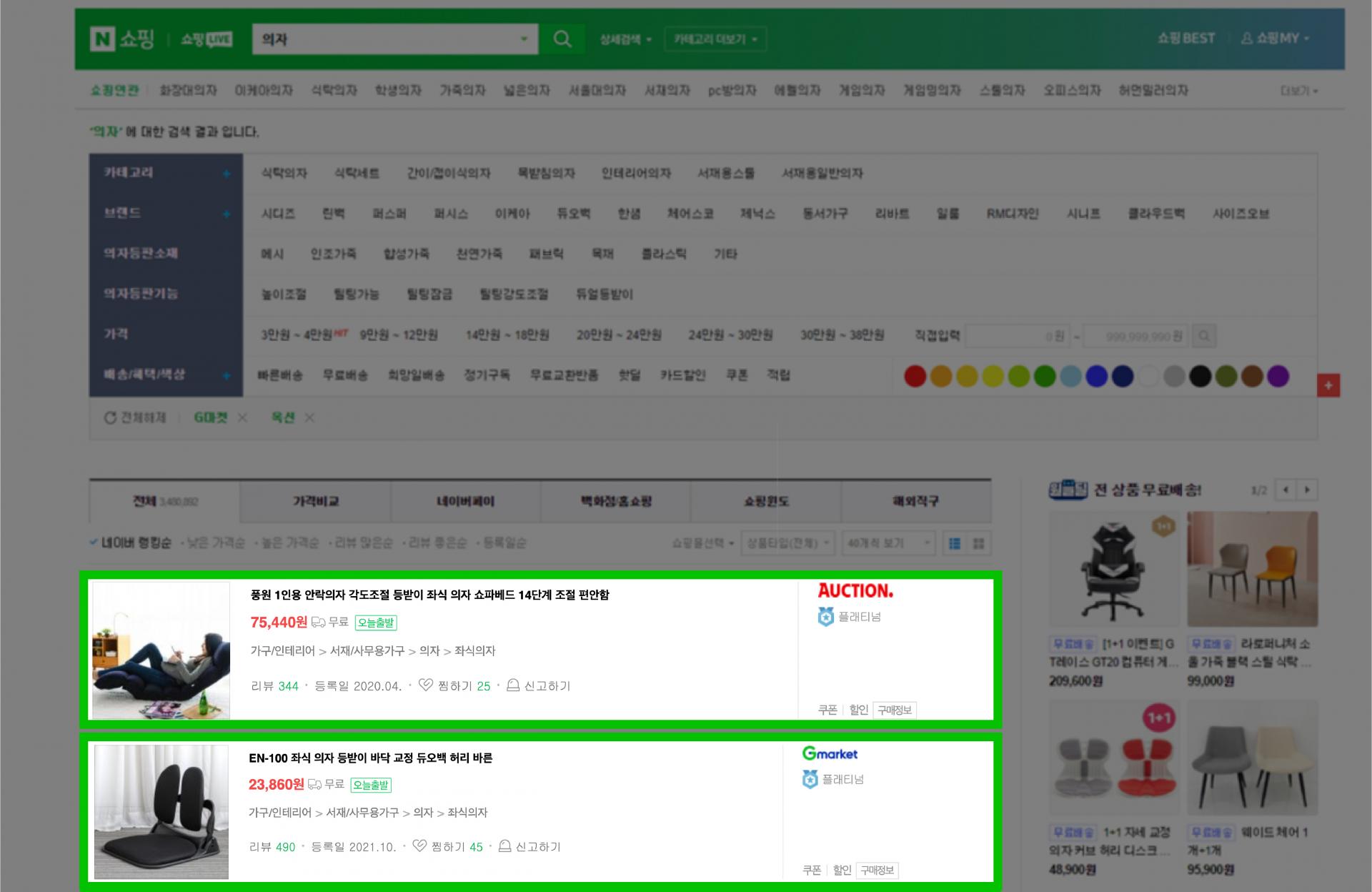Screen dimensions: 1372x892
Task: Remove the 옥션 filter tag
Action: click(309, 418)
